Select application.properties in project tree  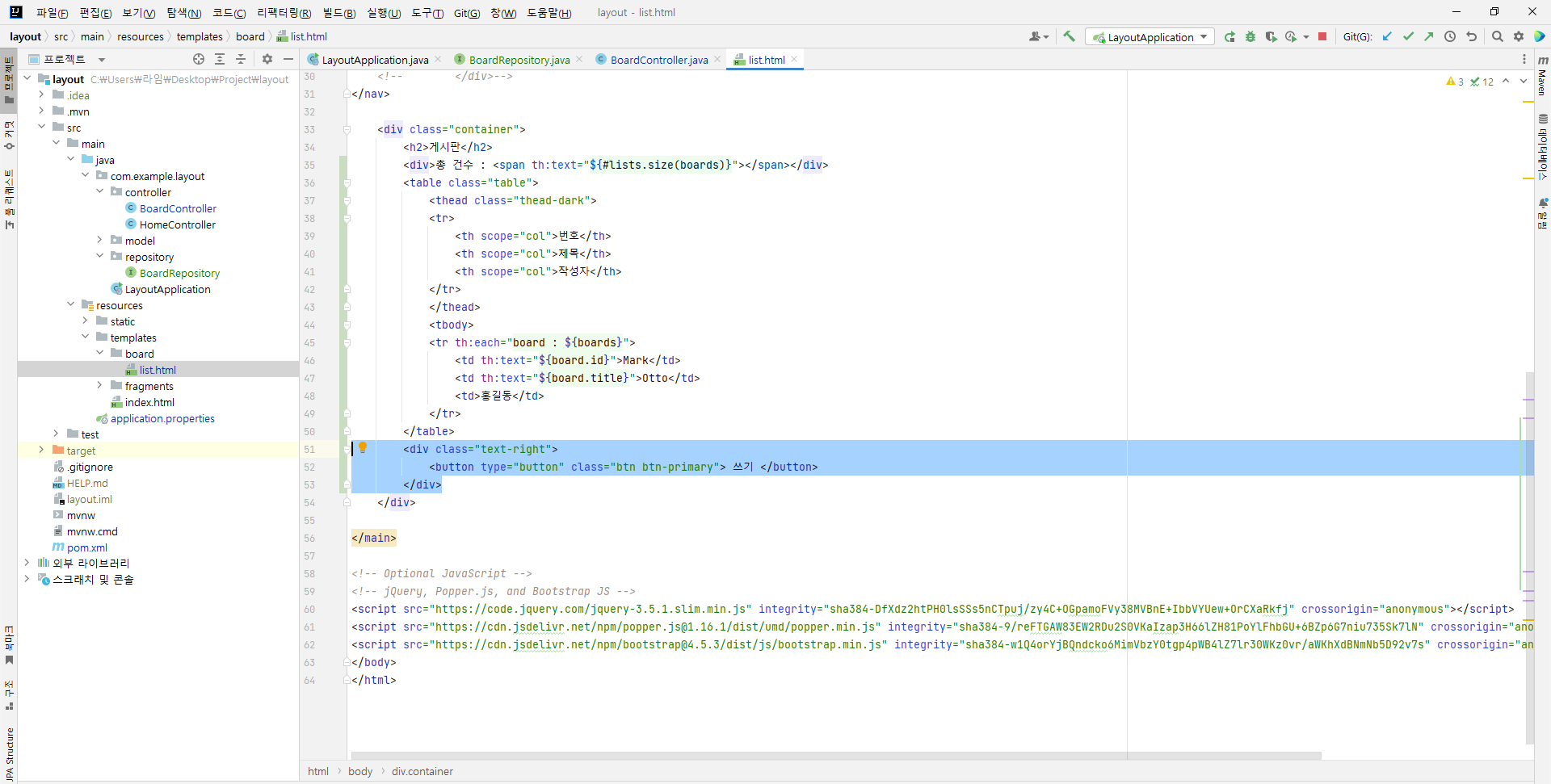pyautogui.click(x=162, y=418)
